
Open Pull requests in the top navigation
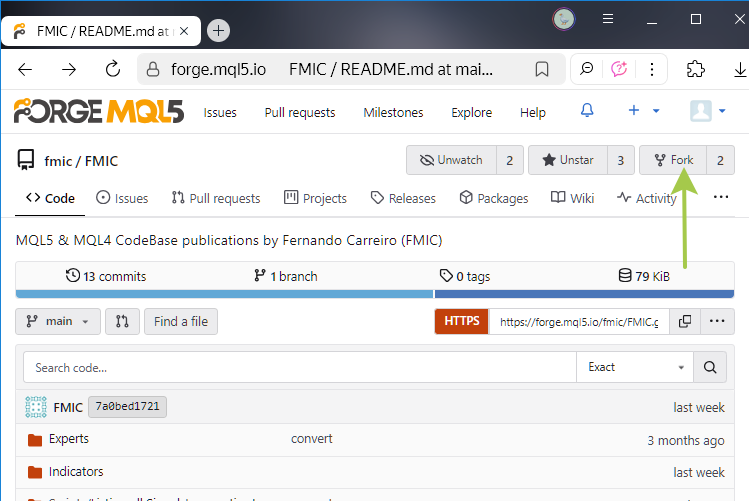point(300,113)
